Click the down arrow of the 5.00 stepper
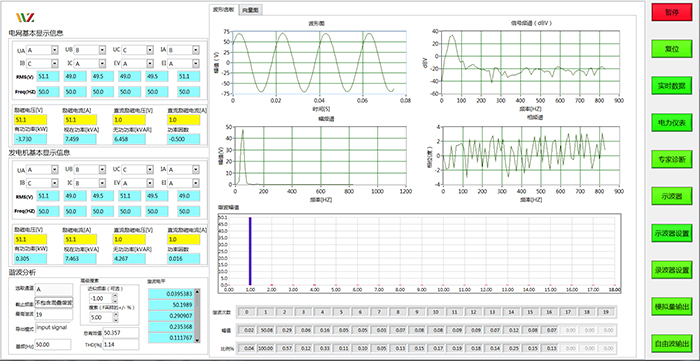700x361 pixels. pyautogui.click(x=115, y=320)
